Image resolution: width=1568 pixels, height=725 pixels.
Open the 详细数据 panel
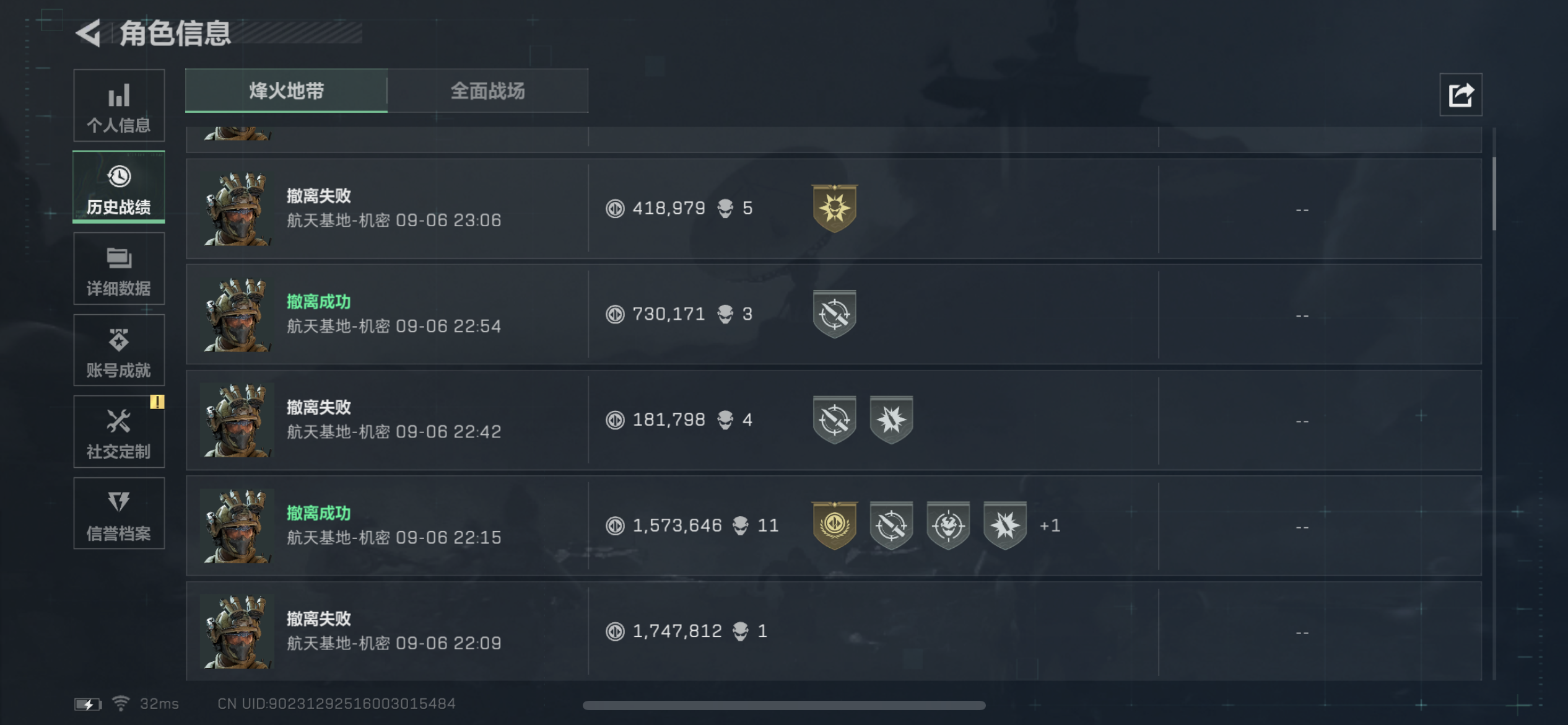pos(119,269)
